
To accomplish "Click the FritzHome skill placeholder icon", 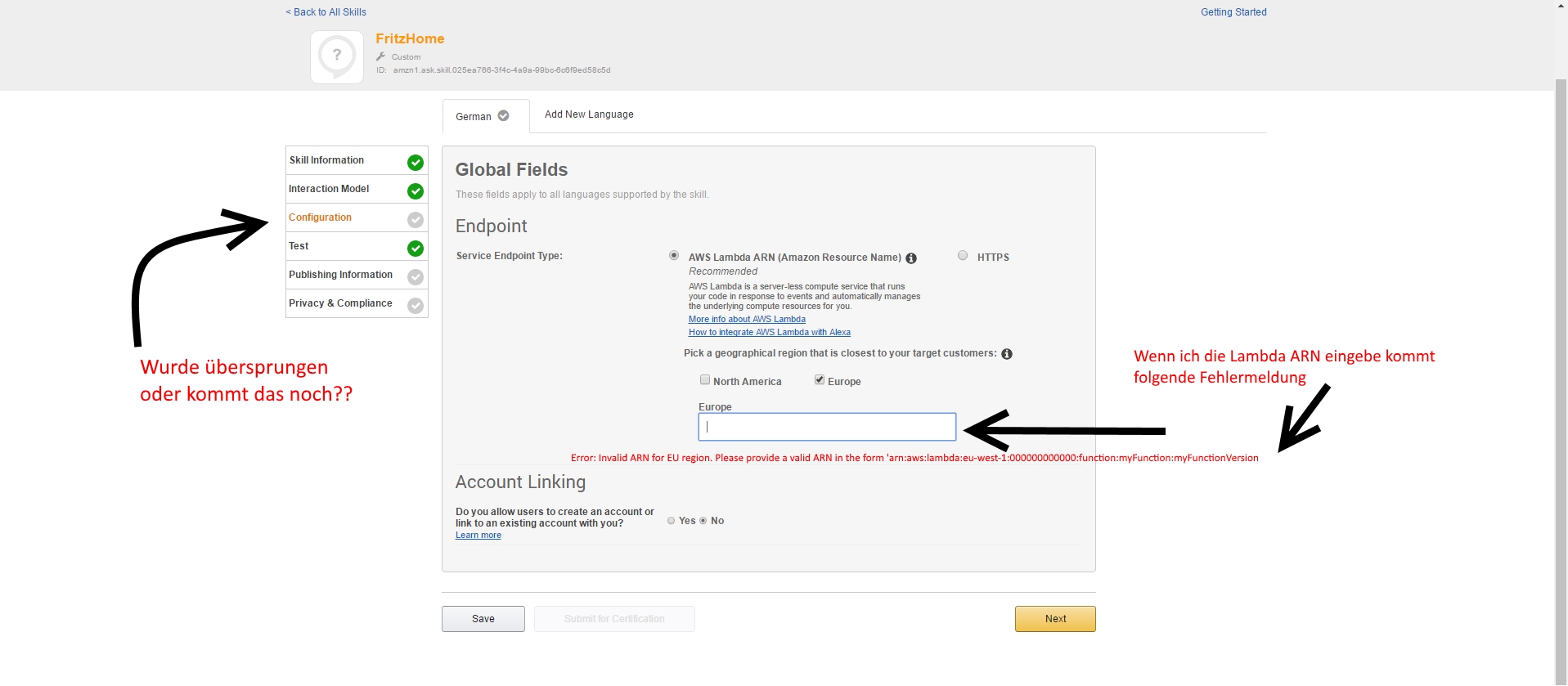I will (337, 57).
